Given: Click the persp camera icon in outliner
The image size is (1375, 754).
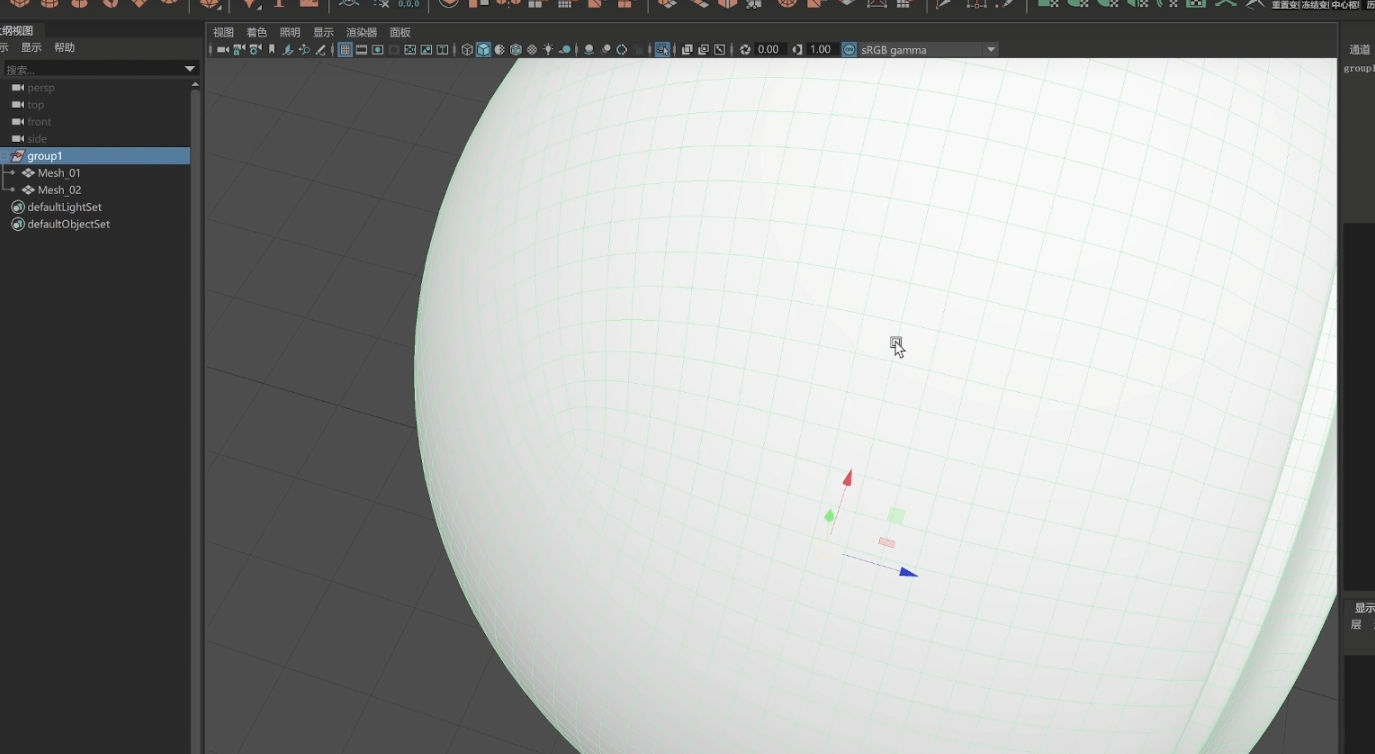Looking at the screenshot, I should coord(17,88).
